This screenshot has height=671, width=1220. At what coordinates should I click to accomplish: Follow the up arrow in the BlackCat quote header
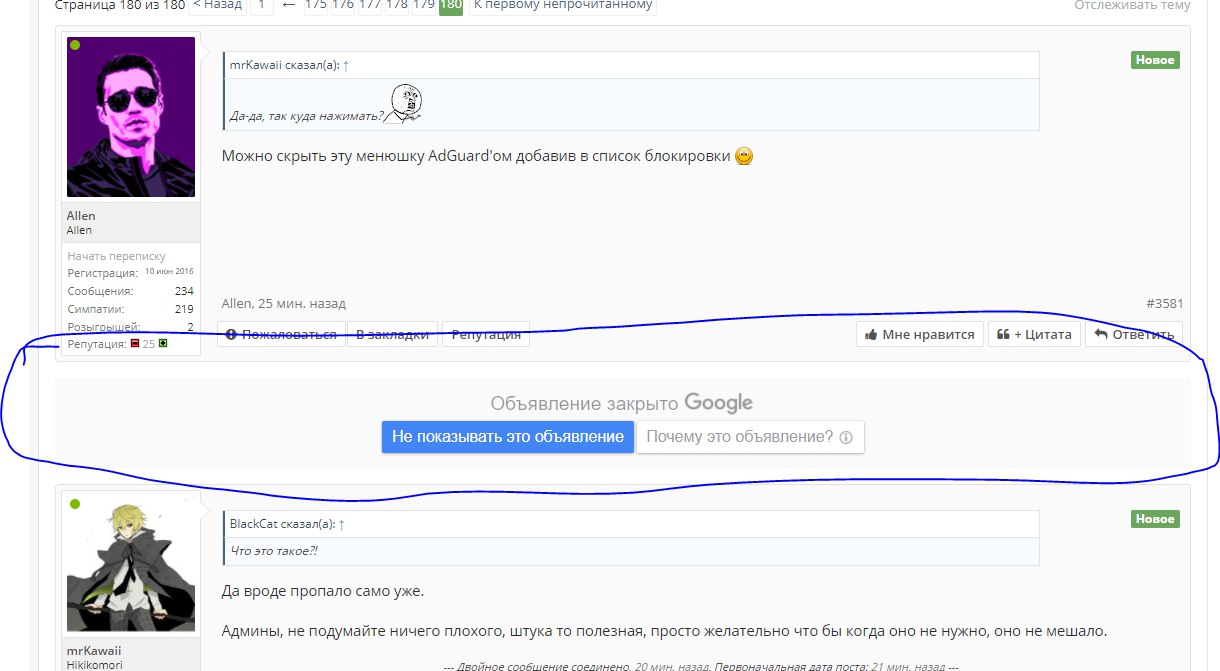pyautogui.click(x=341, y=524)
